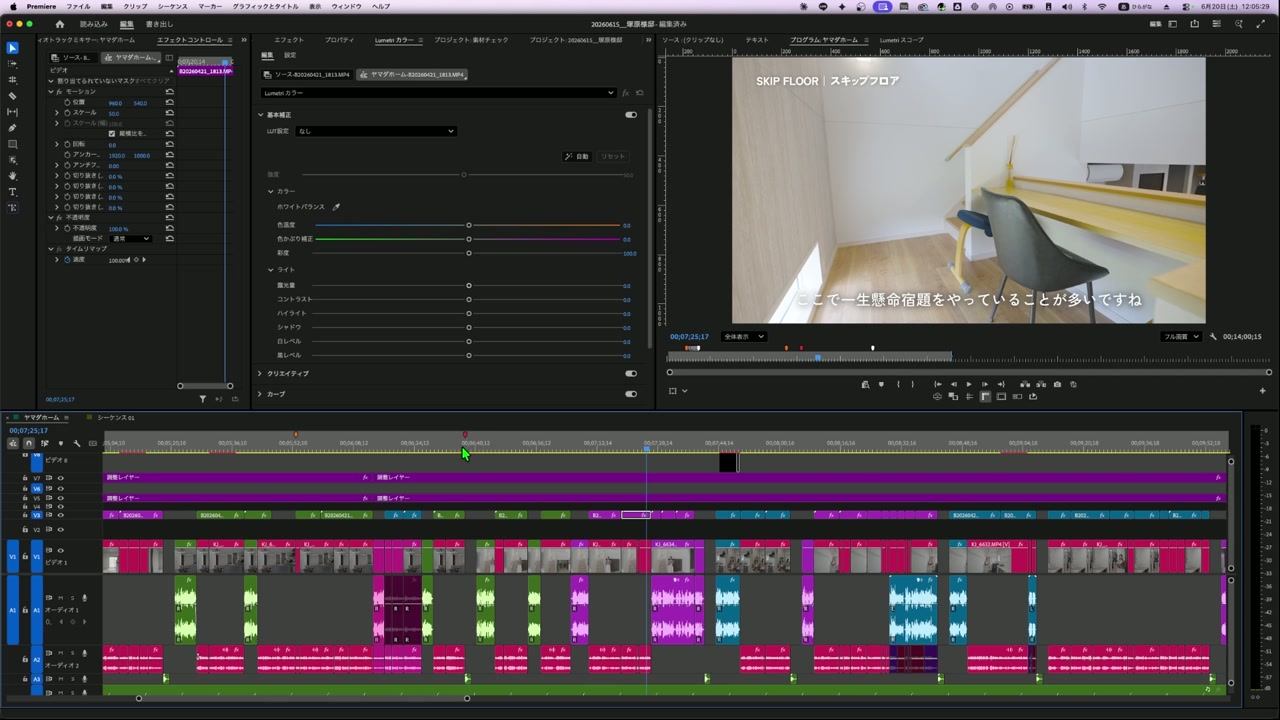Click the white balance eyedropper
The width and height of the screenshot is (1280, 720).
(x=336, y=207)
